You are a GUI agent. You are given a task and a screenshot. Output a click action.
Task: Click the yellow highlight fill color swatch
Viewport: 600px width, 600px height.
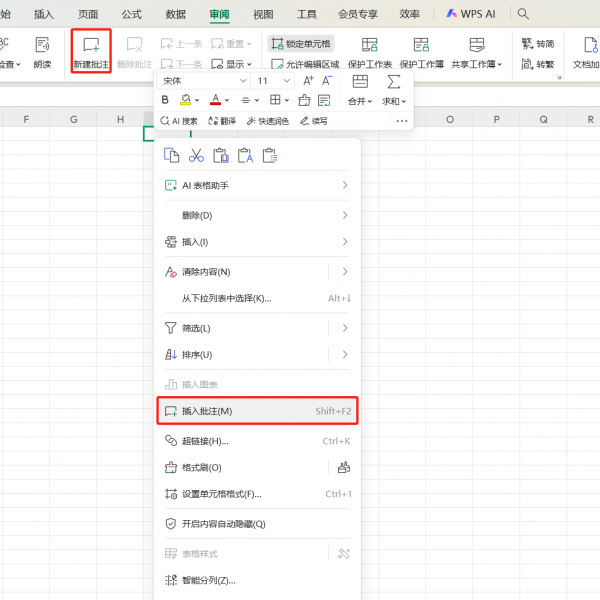pos(186,100)
